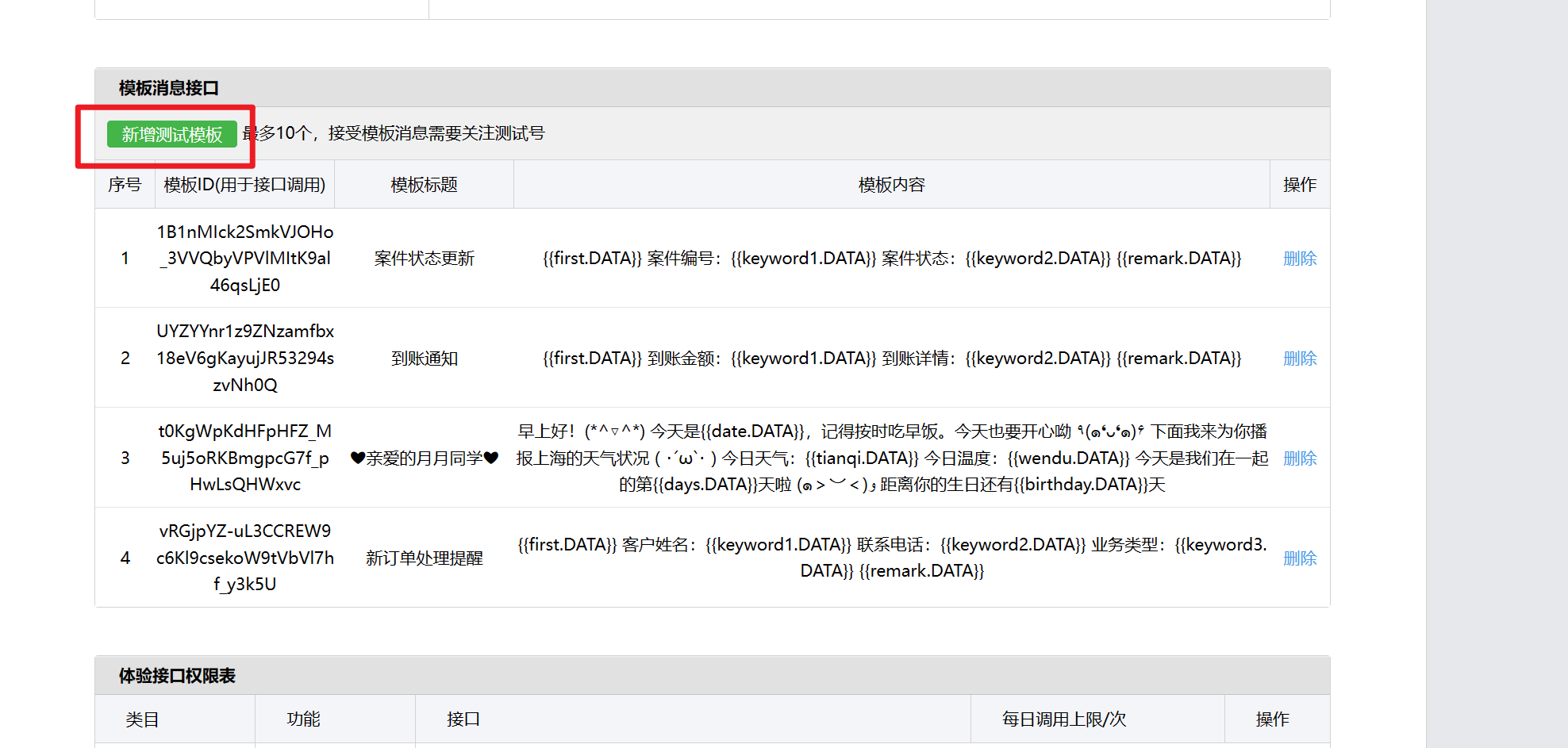Click row number 2 in template table

(x=125, y=359)
